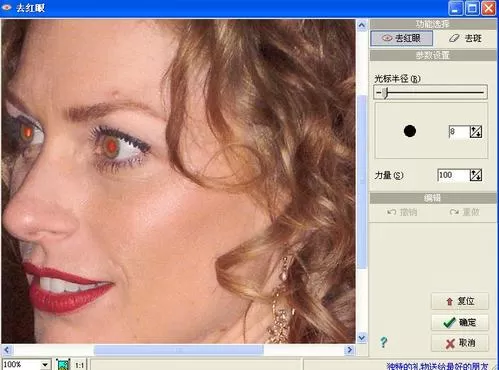This screenshot has width=499, height=370.
Task: Click the horizontal scrollbar left arrow
Action: pyautogui.click(x=7, y=350)
